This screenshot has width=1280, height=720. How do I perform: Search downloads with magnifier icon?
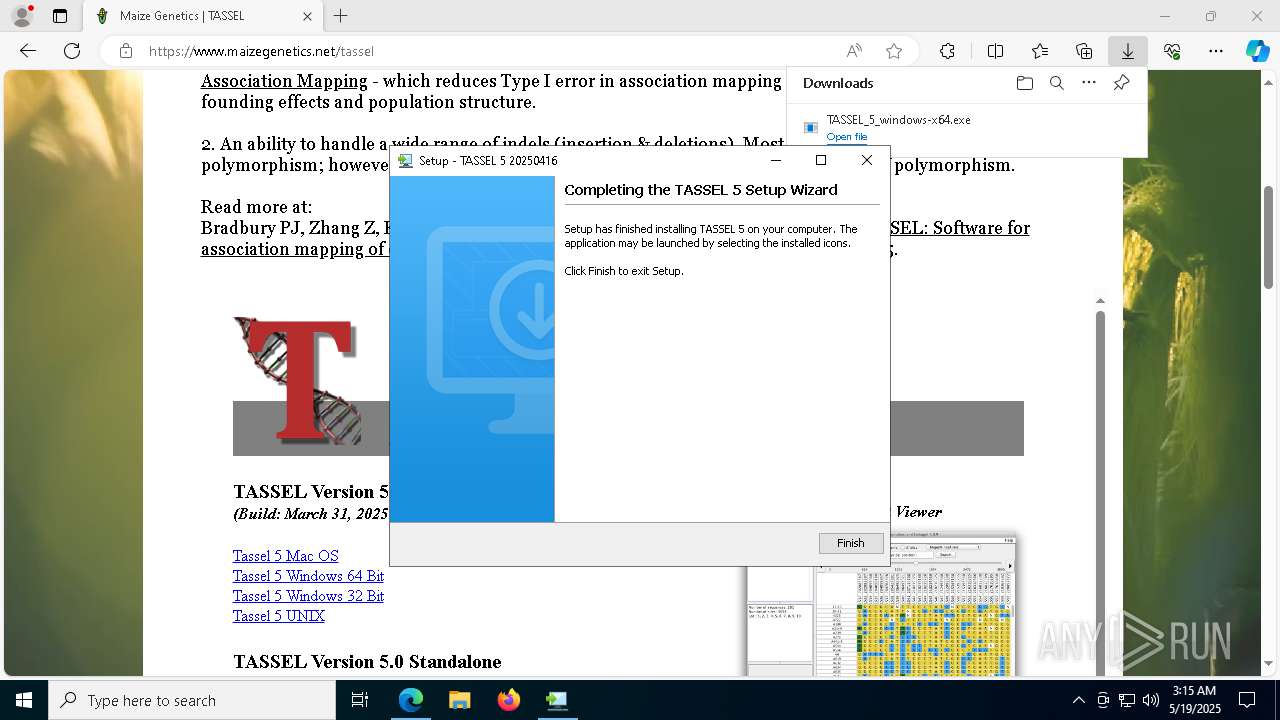(x=1056, y=83)
